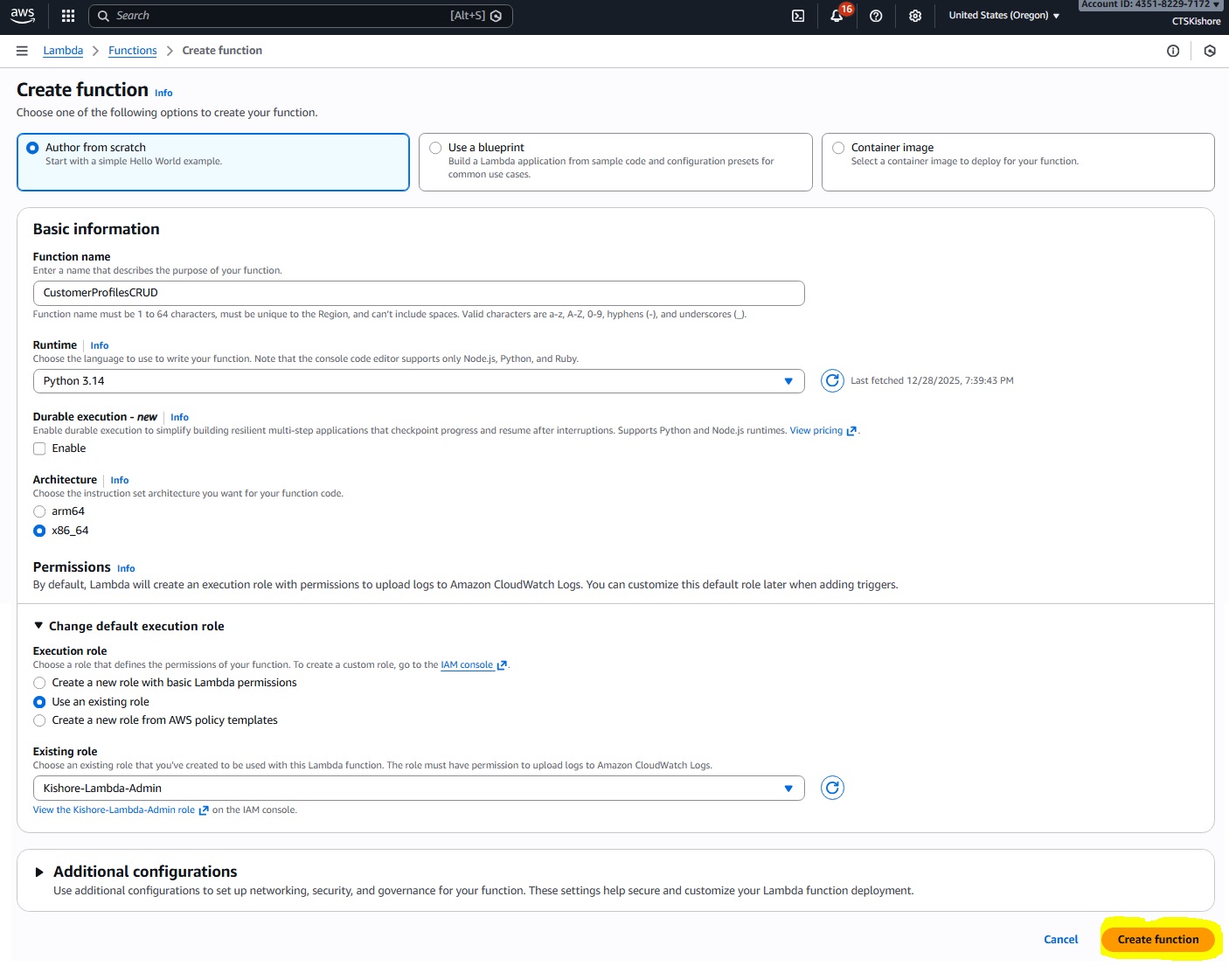
Task: Launch CloudShell from the top bar
Action: coord(798,16)
